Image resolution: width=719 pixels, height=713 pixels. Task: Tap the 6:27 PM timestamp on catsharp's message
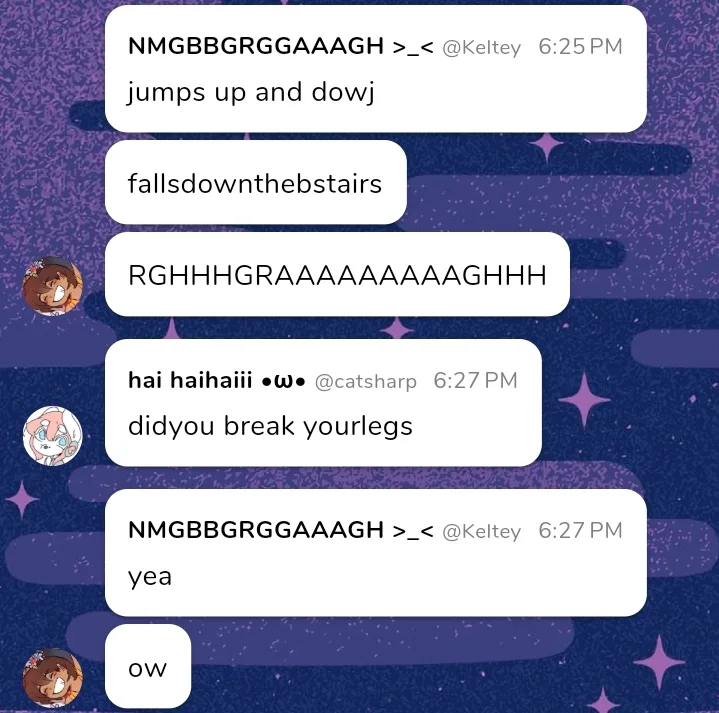476,380
